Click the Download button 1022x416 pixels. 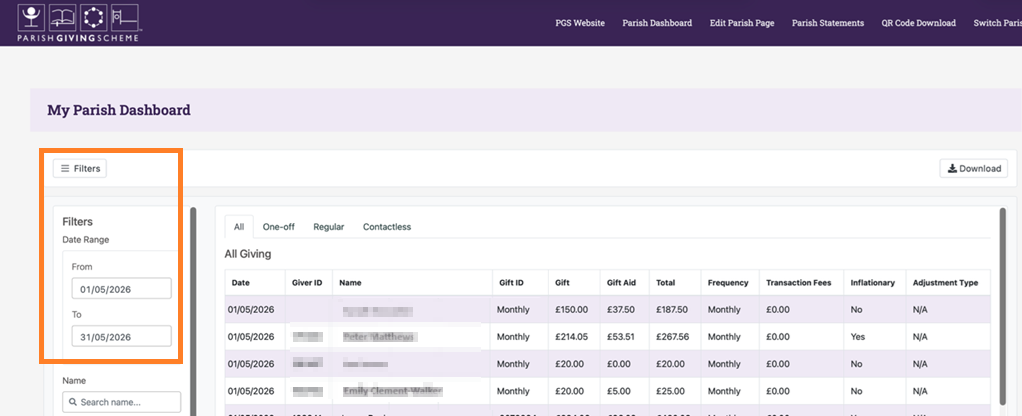tap(974, 168)
